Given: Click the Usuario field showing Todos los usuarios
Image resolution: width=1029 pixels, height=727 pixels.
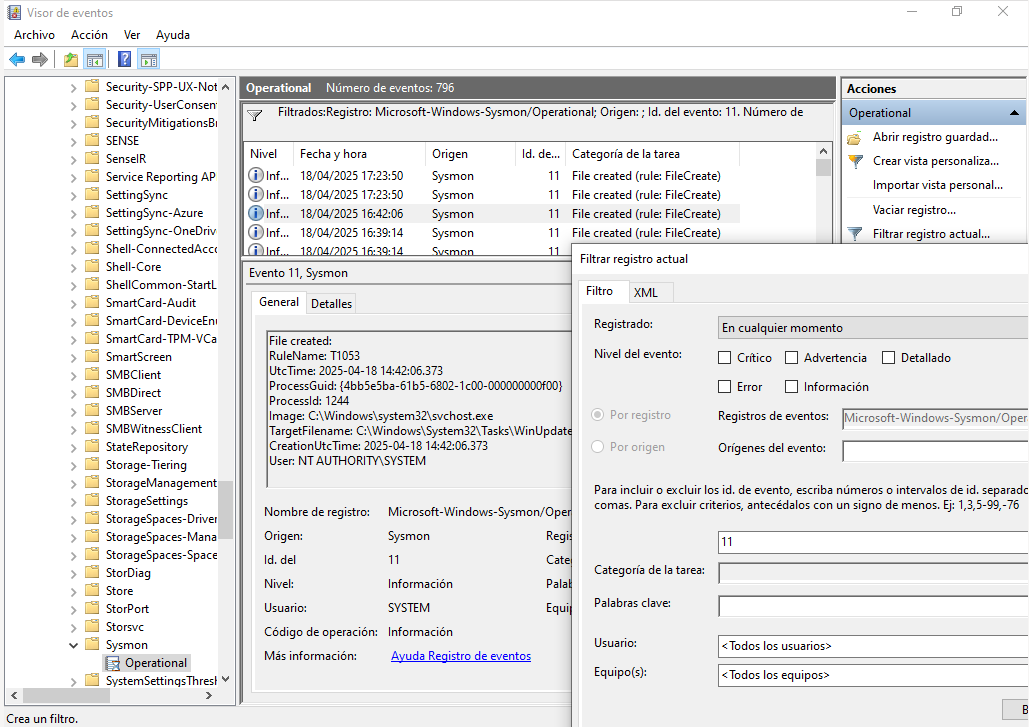Looking at the screenshot, I should 873,646.
